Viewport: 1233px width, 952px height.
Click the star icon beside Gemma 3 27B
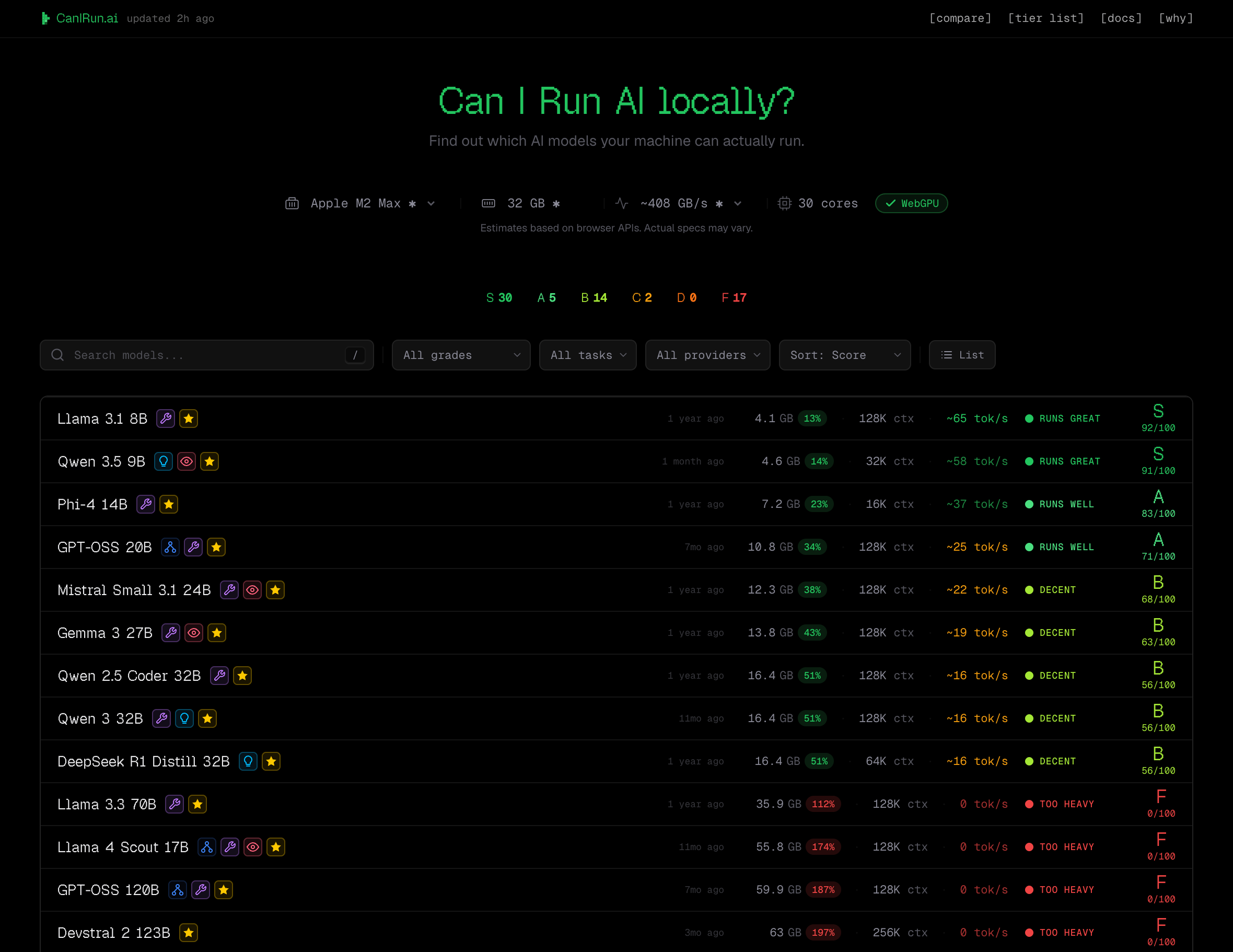[x=217, y=633]
